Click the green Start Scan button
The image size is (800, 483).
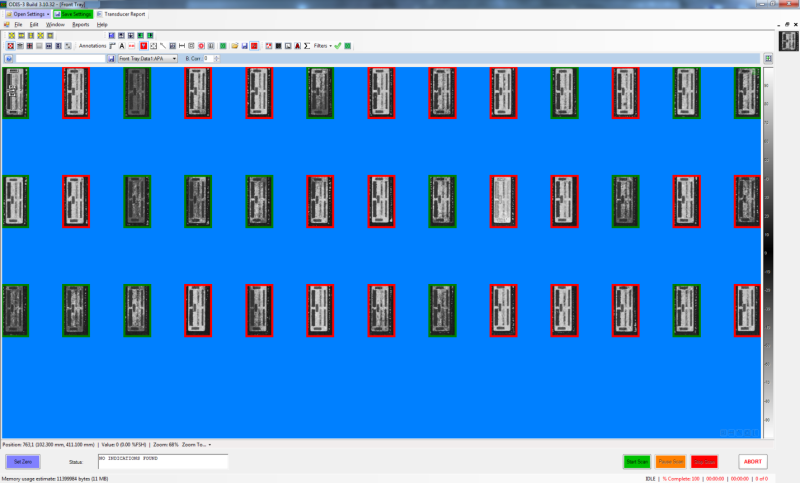(x=636, y=461)
